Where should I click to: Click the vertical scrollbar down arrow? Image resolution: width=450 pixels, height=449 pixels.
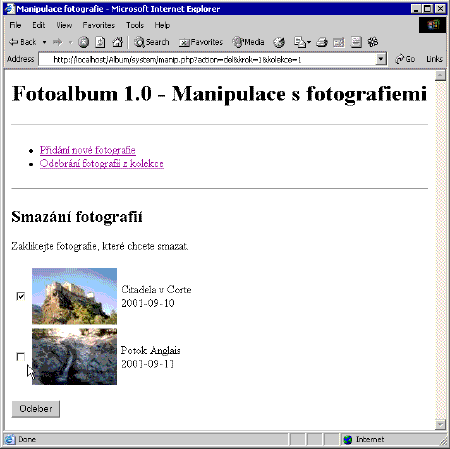click(440, 425)
